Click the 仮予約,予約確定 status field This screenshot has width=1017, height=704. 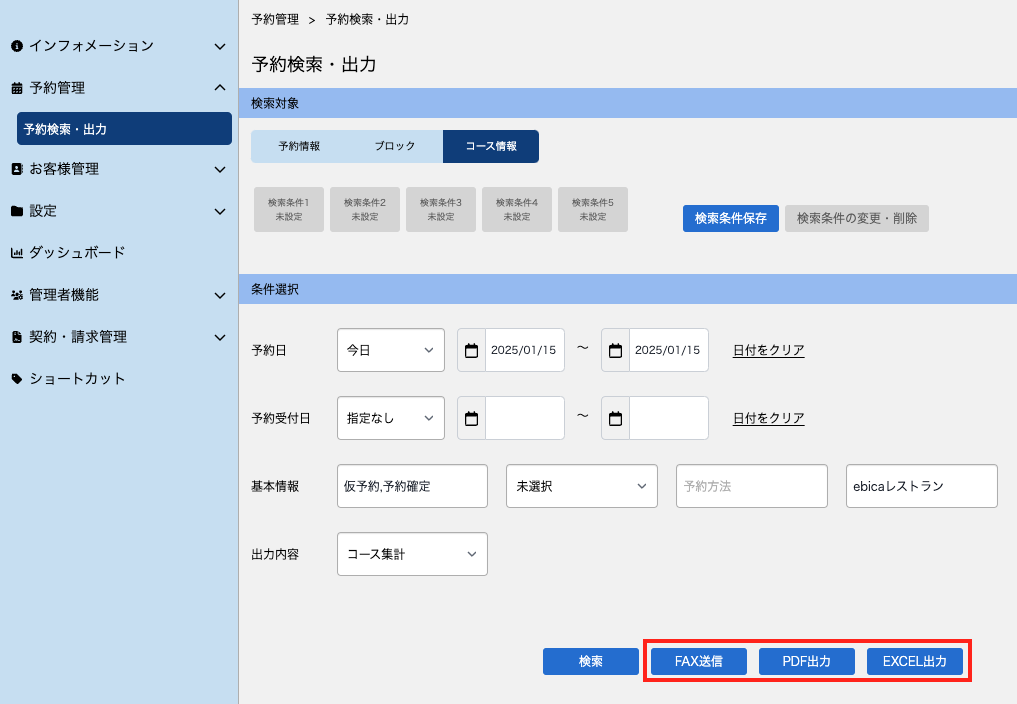(413, 486)
